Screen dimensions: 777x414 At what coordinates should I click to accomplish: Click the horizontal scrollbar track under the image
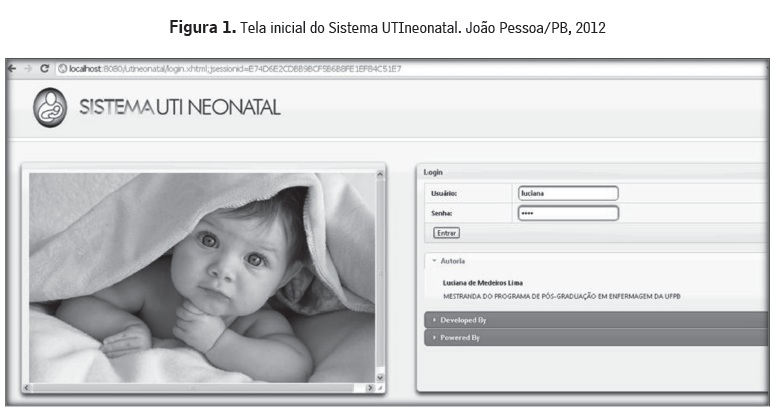click(x=198, y=388)
